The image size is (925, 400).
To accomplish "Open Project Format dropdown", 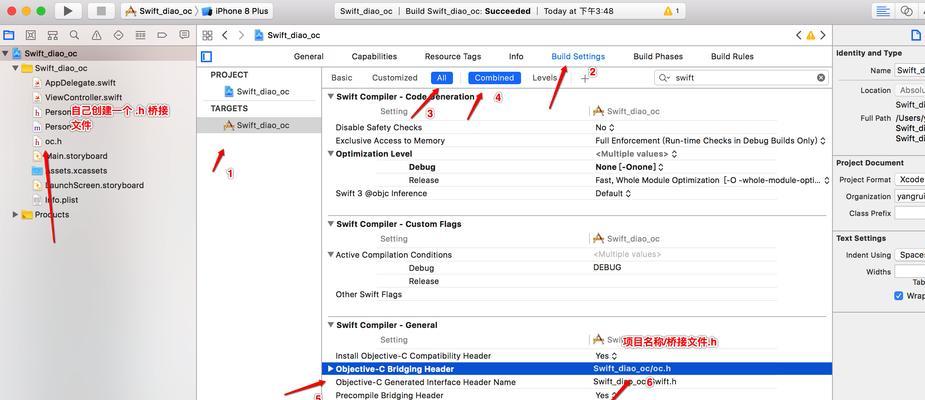I will (910, 179).
